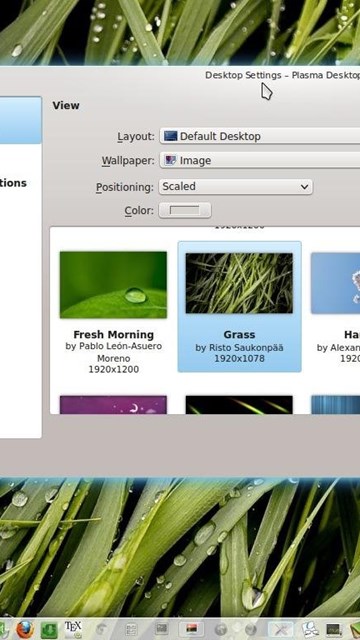Choose the blue striped wallpaper thumbnail

[x=336, y=404]
